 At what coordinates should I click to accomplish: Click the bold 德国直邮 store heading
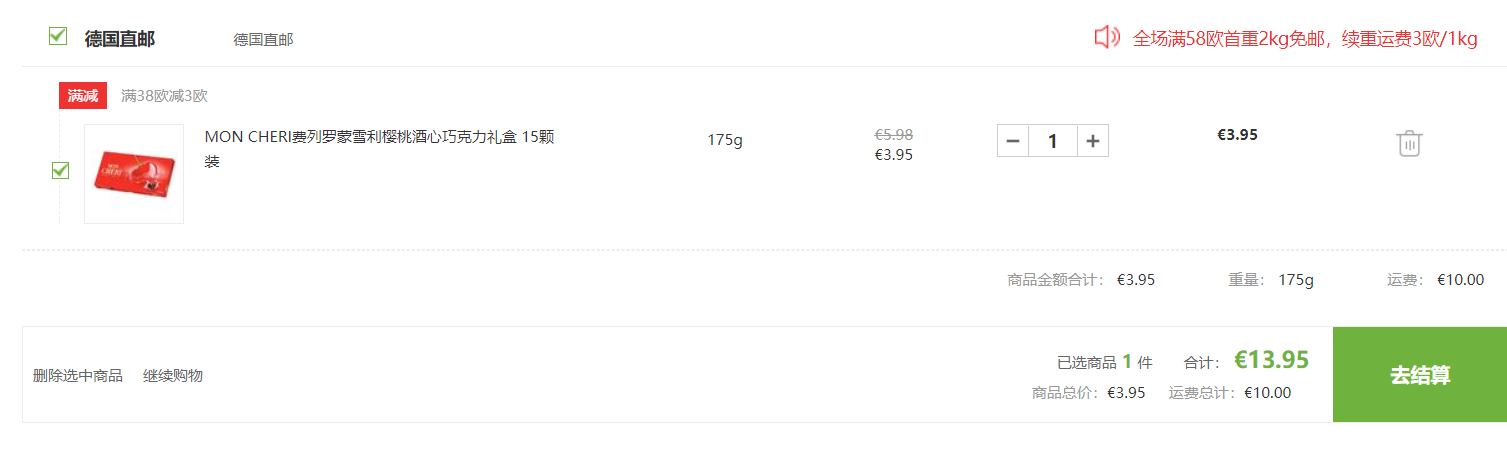120,39
